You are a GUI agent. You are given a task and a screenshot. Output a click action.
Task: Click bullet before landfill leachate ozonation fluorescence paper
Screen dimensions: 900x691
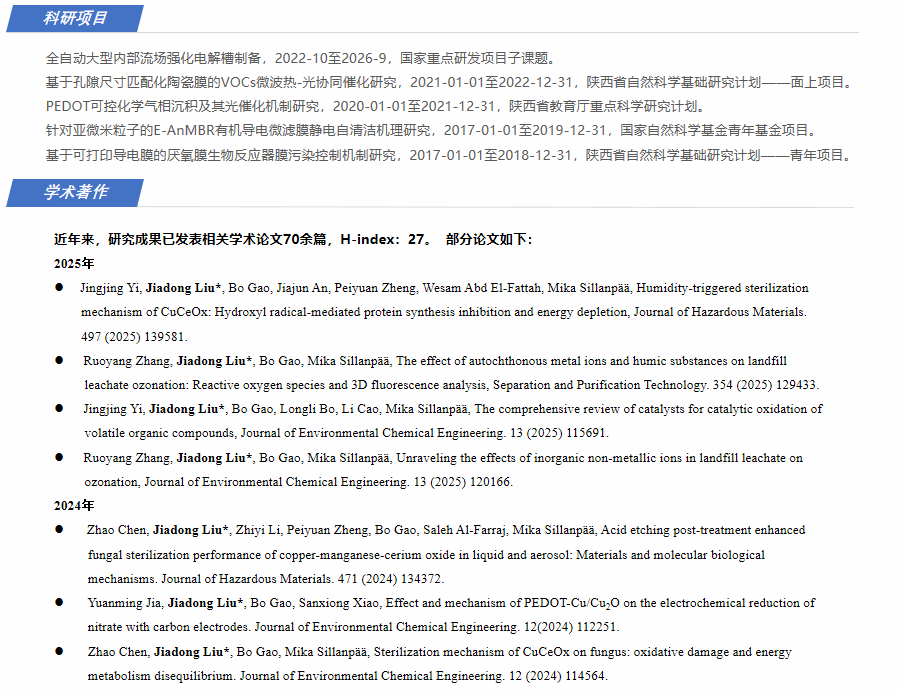click(x=59, y=360)
